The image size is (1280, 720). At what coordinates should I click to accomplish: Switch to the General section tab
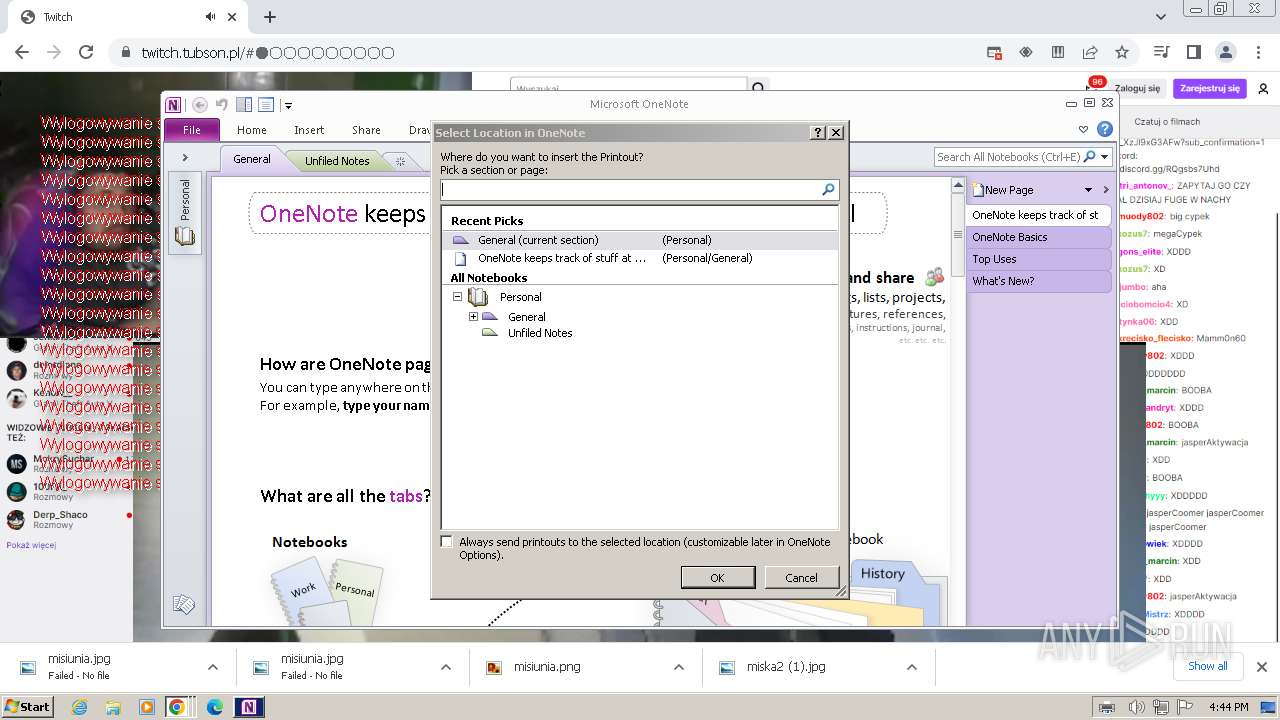point(252,159)
